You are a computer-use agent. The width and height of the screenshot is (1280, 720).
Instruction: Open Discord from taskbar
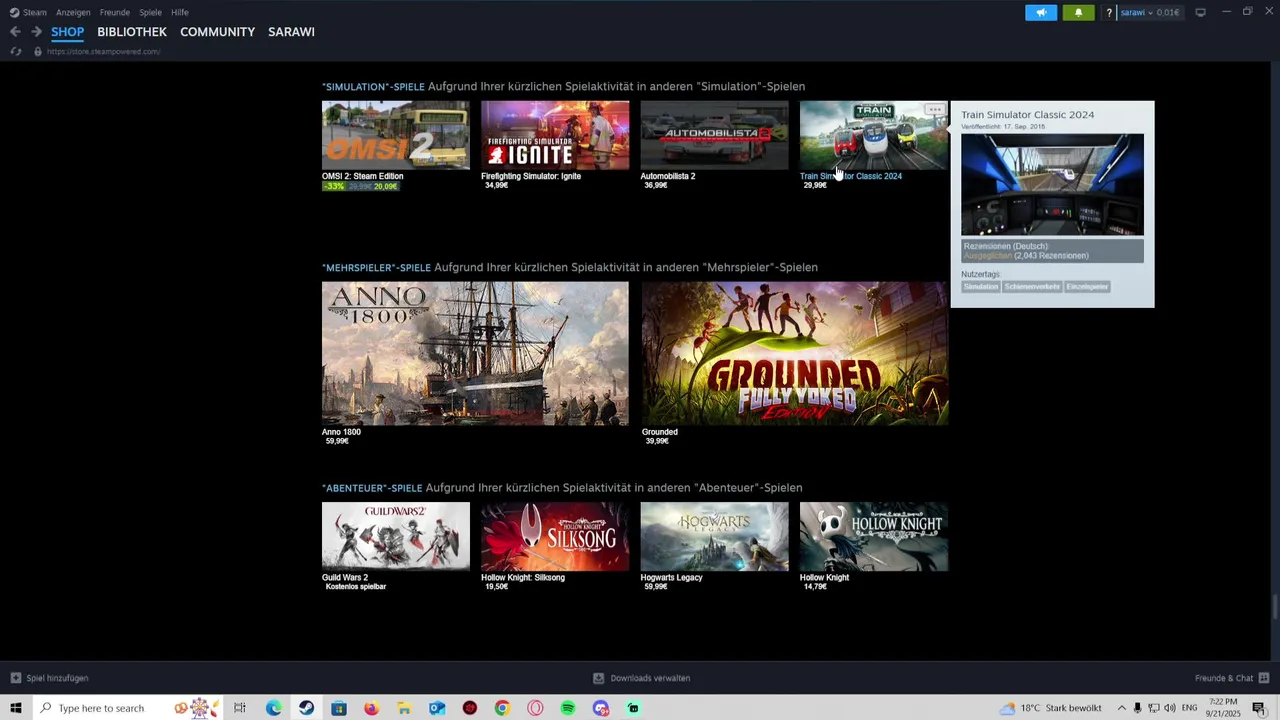600,708
